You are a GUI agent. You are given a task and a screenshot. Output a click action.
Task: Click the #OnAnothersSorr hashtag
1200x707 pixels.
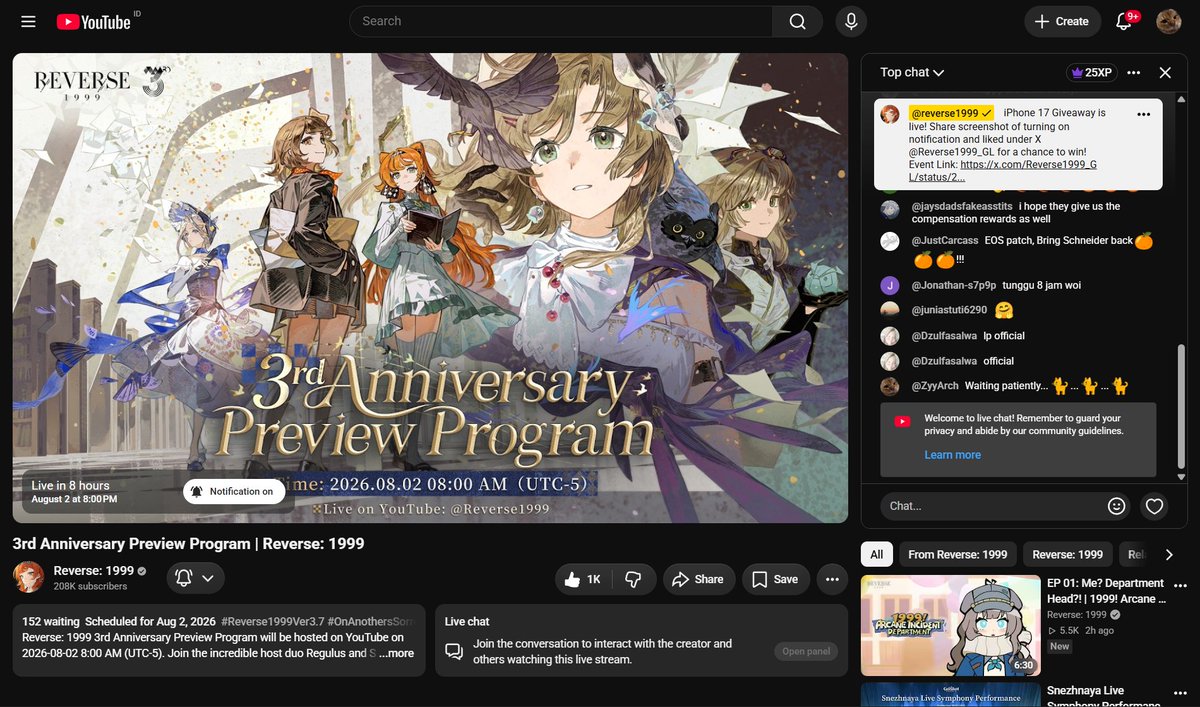tap(369, 621)
